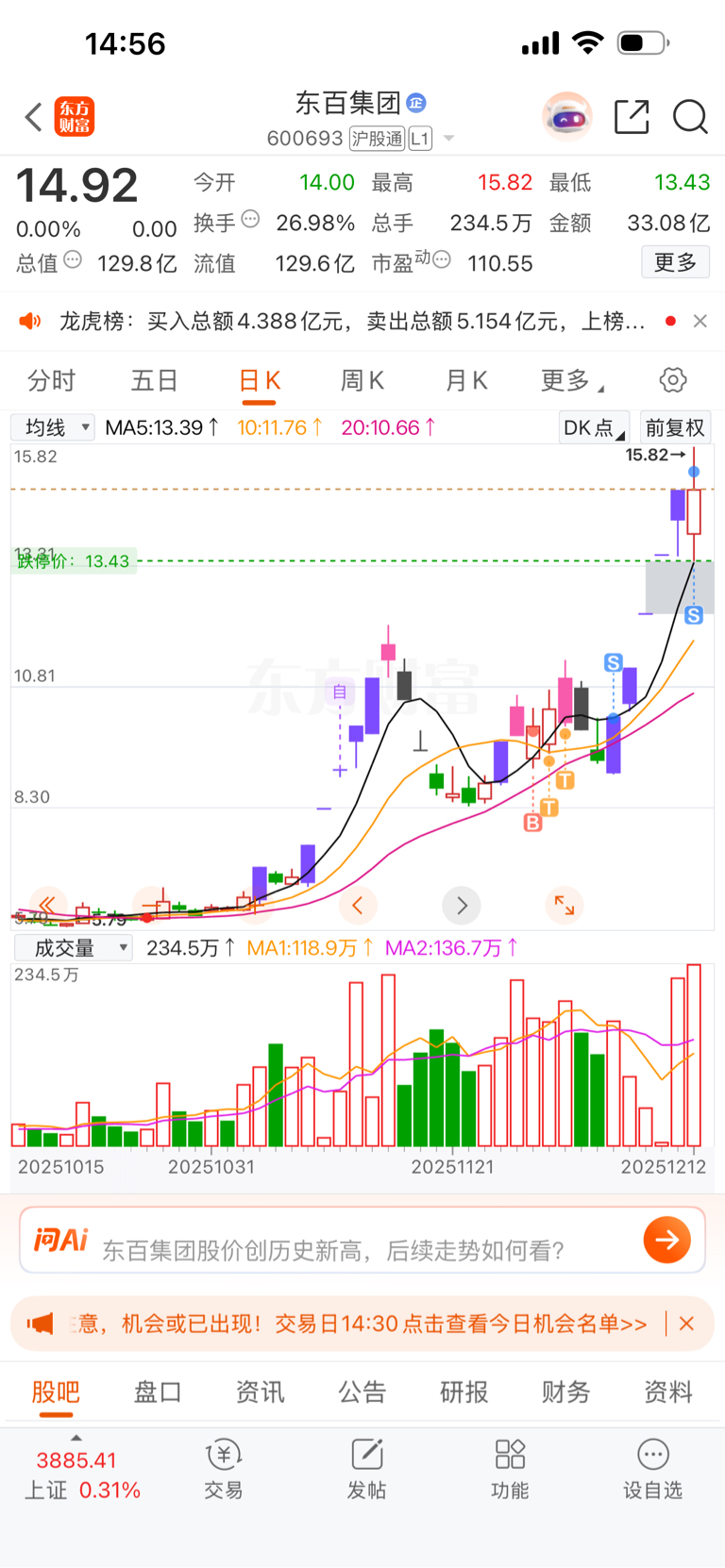Screen dimensions: 725x1568
Task: Open the 成交量 indicator dropdown
Action: pyautogui.click(x=73, y=948)
